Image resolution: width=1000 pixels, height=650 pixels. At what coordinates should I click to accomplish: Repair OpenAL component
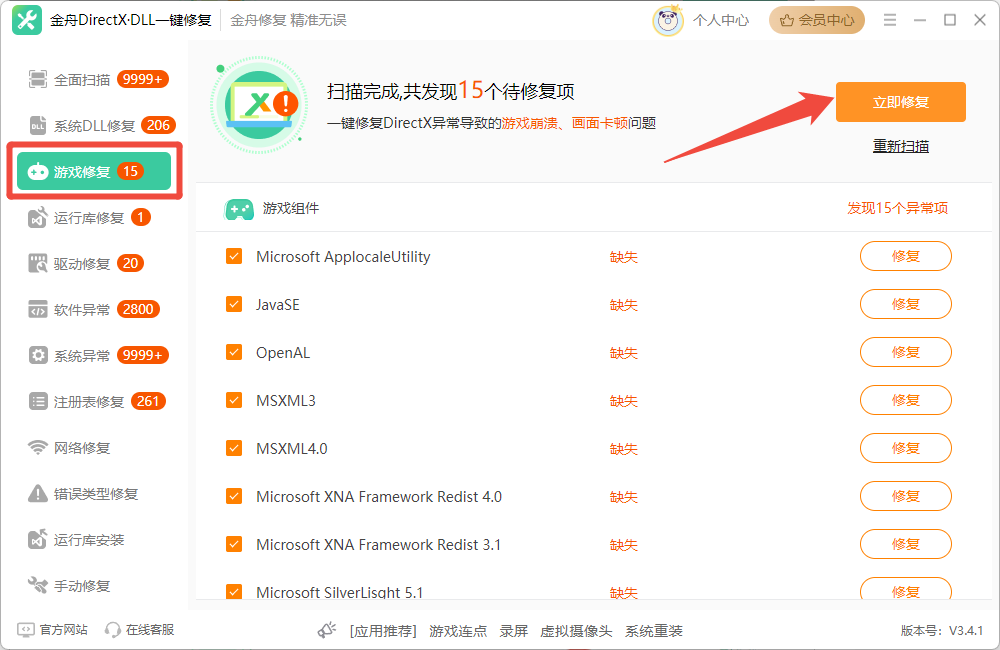click(x=906, y=352)
